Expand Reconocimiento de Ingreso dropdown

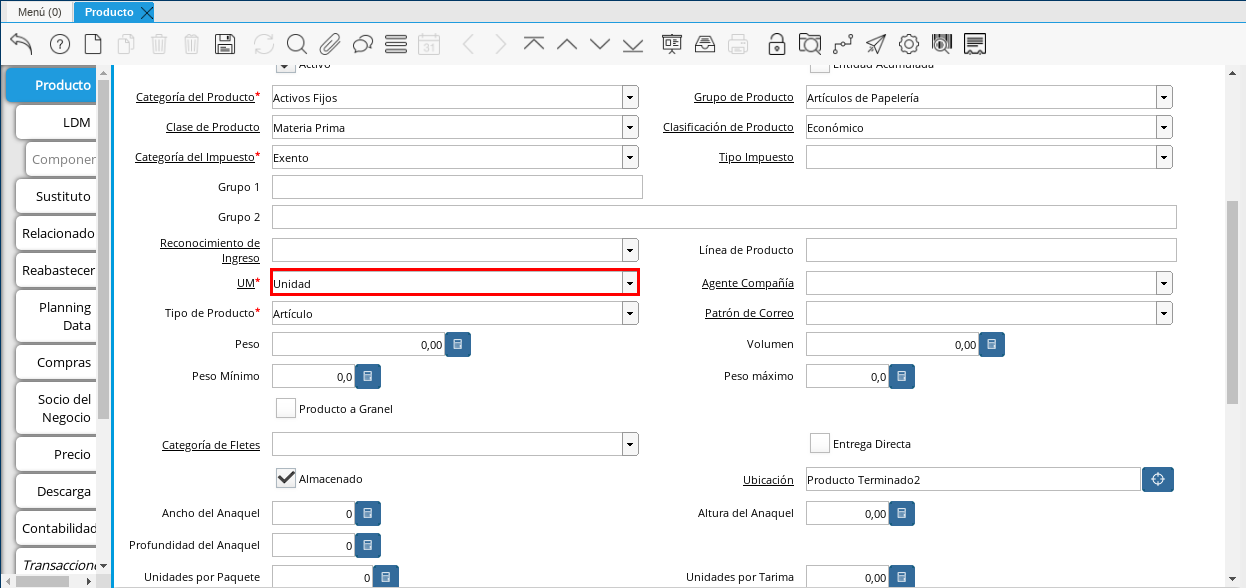630,250
